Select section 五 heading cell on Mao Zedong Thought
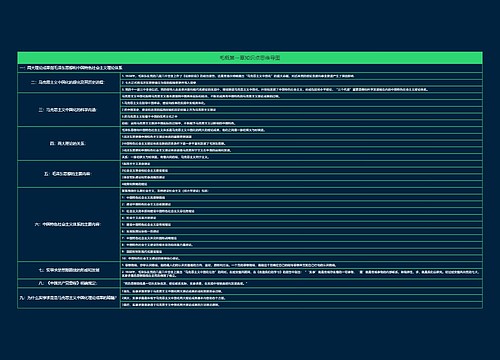 tap(69, 174)
